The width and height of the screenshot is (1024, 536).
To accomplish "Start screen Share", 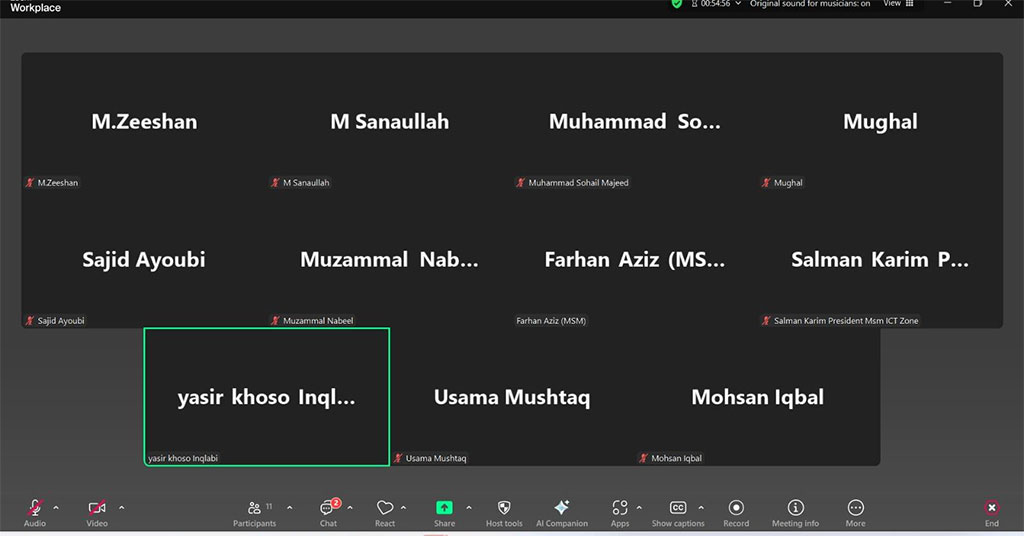I will pos(444,510).
